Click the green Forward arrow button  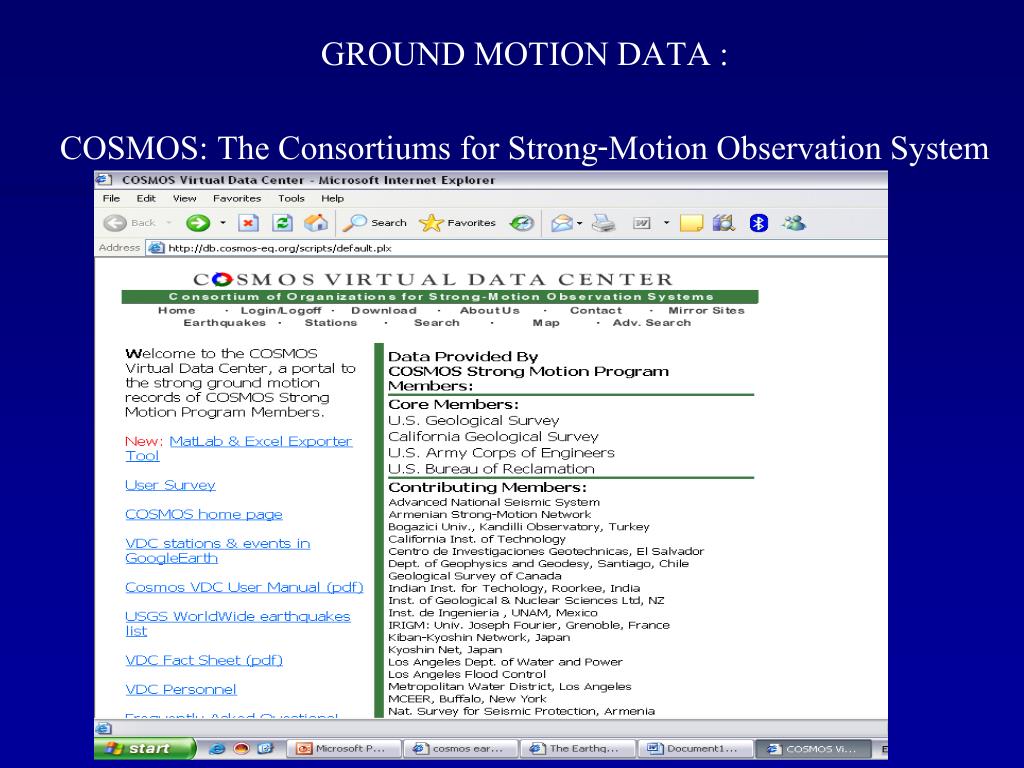pos(198,223)
